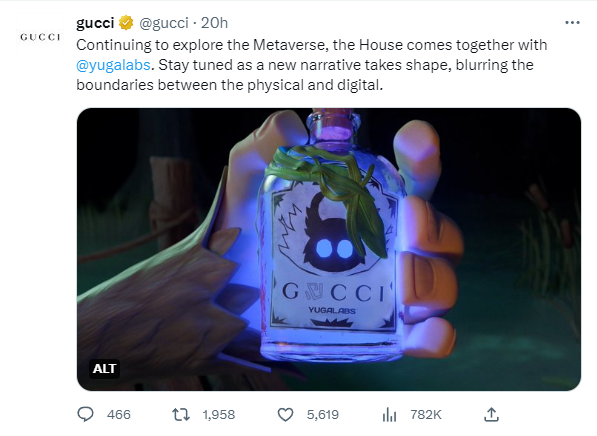Open the view analytics bar-chart icon

pyautogui.click(x=389, y=415)
